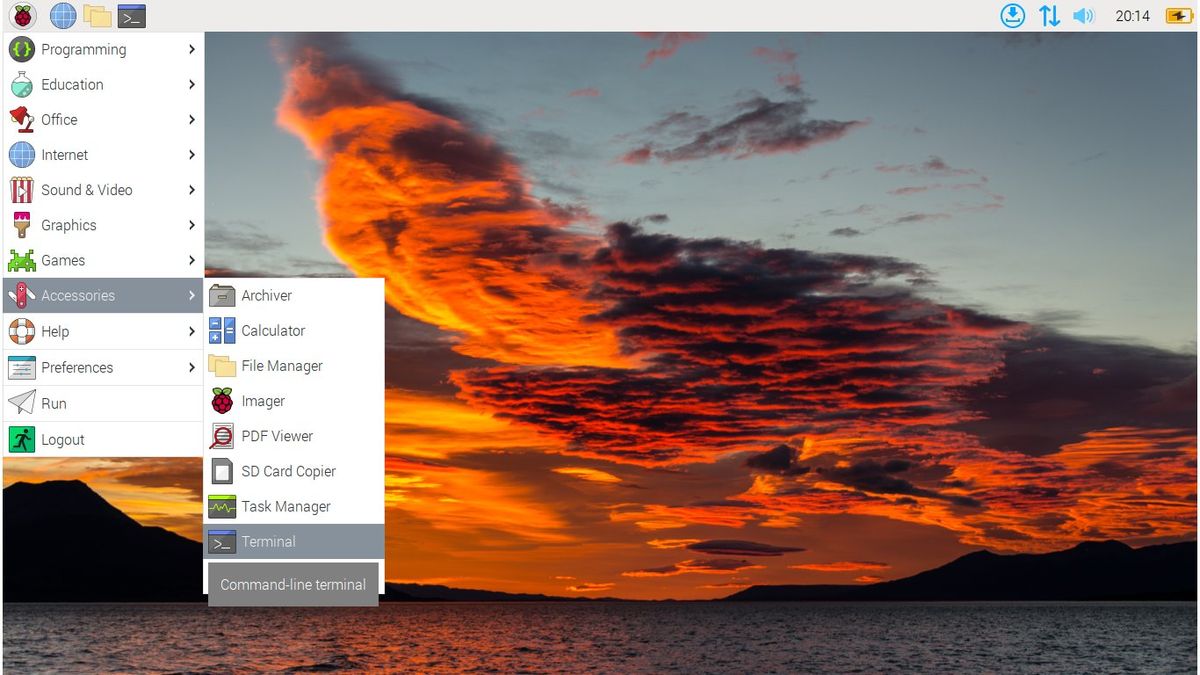This screenshot has height=675, width=1200.
Task: Expand the Games category submenu
Action: coord(61,260)
